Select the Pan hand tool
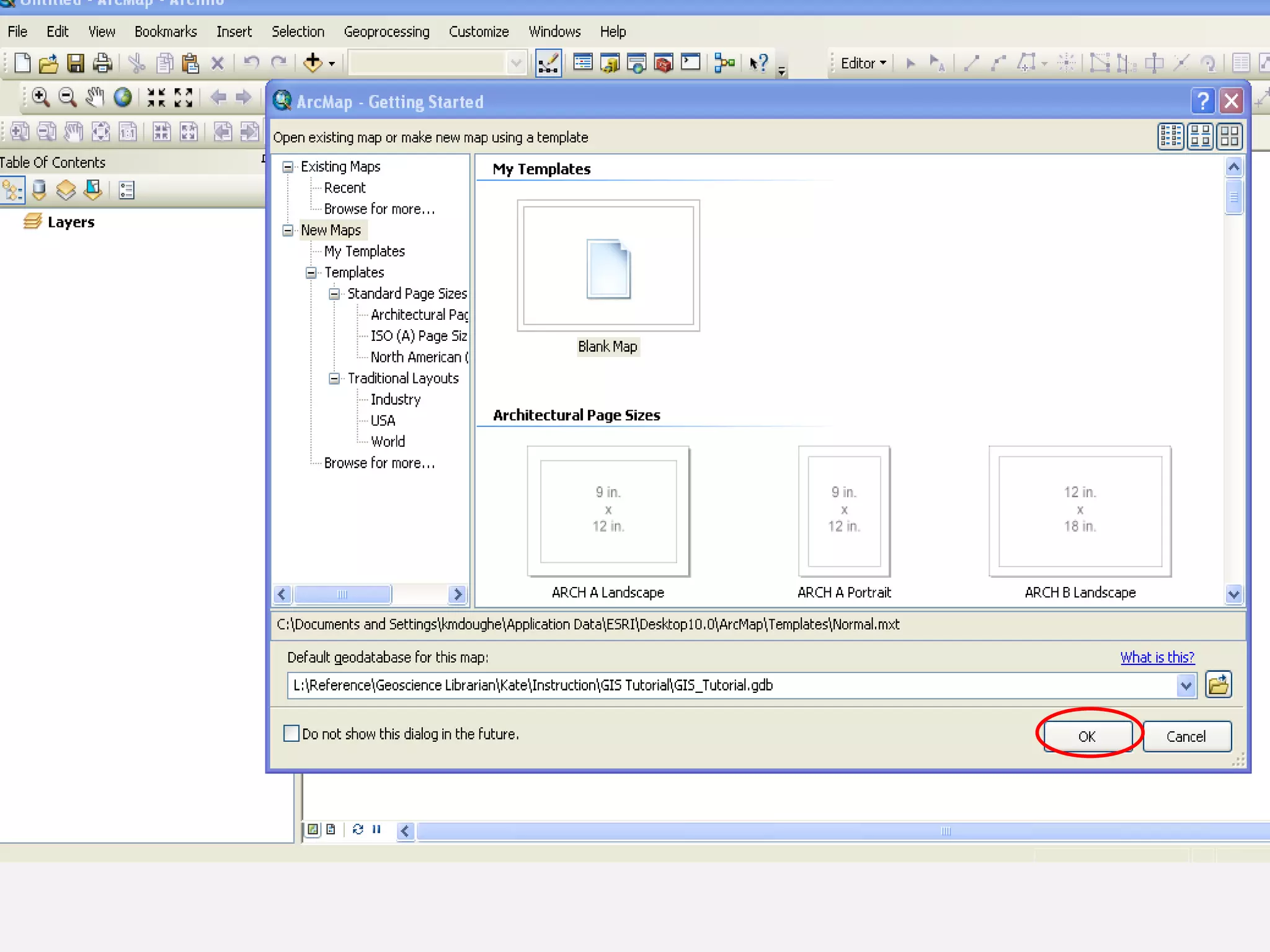This screenshot has height=952, width=1270. (95, 97)
